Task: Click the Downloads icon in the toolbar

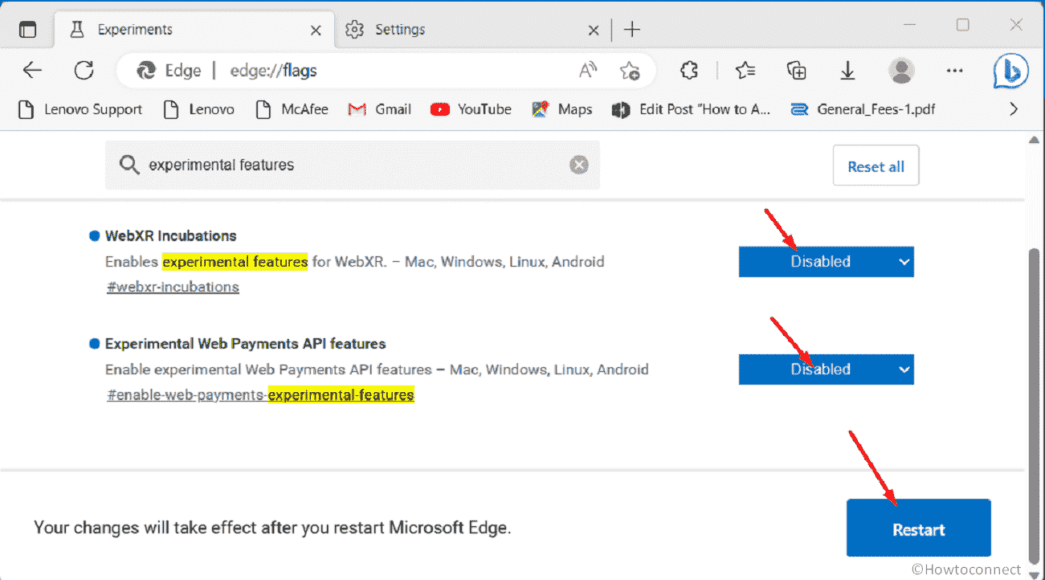Action: click(847, 70)
